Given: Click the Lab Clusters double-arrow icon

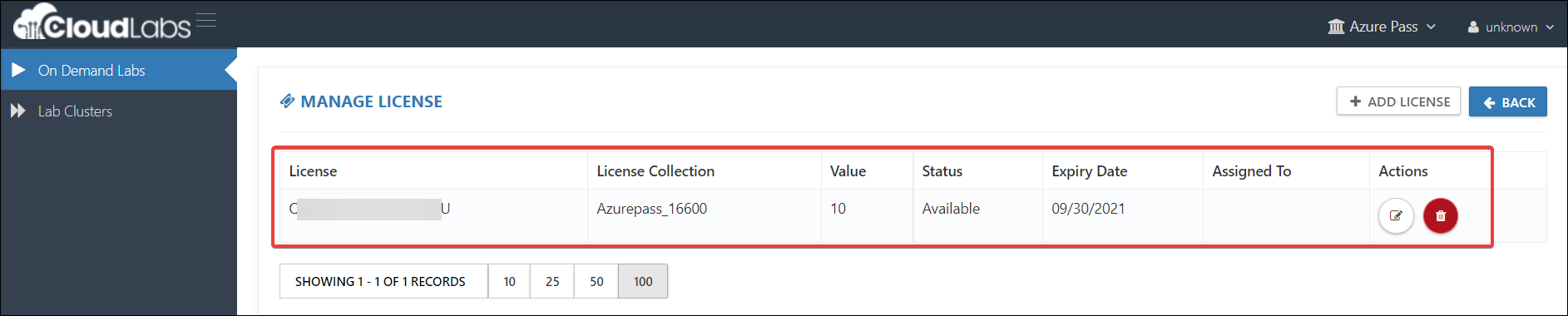Looking at the screenshot, I should click(17, 111).
